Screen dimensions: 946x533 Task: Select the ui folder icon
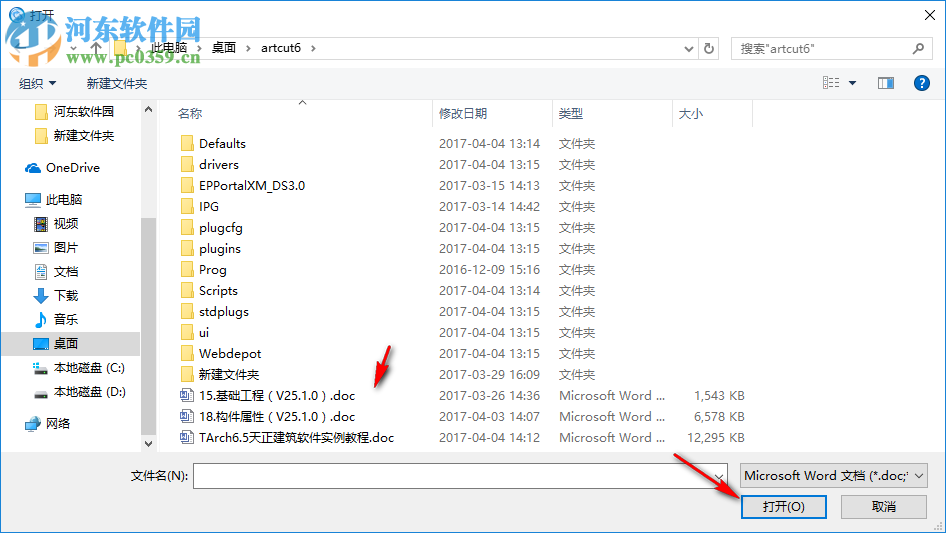tap(187, 333)
